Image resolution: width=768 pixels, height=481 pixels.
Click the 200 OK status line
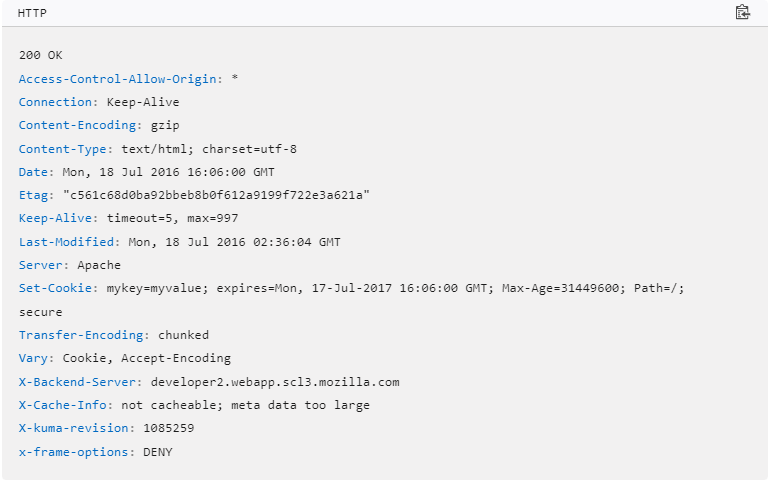tap(41, 55)
